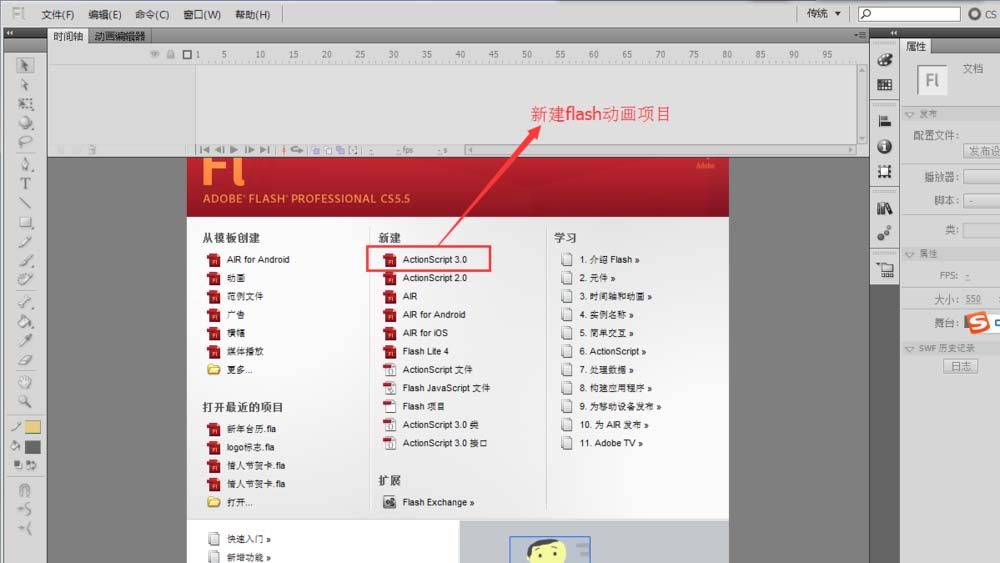The height and width of the screenshot is (563, 1000).
Task: Collapse right panel dock arrows
Action: coord(893,33)
